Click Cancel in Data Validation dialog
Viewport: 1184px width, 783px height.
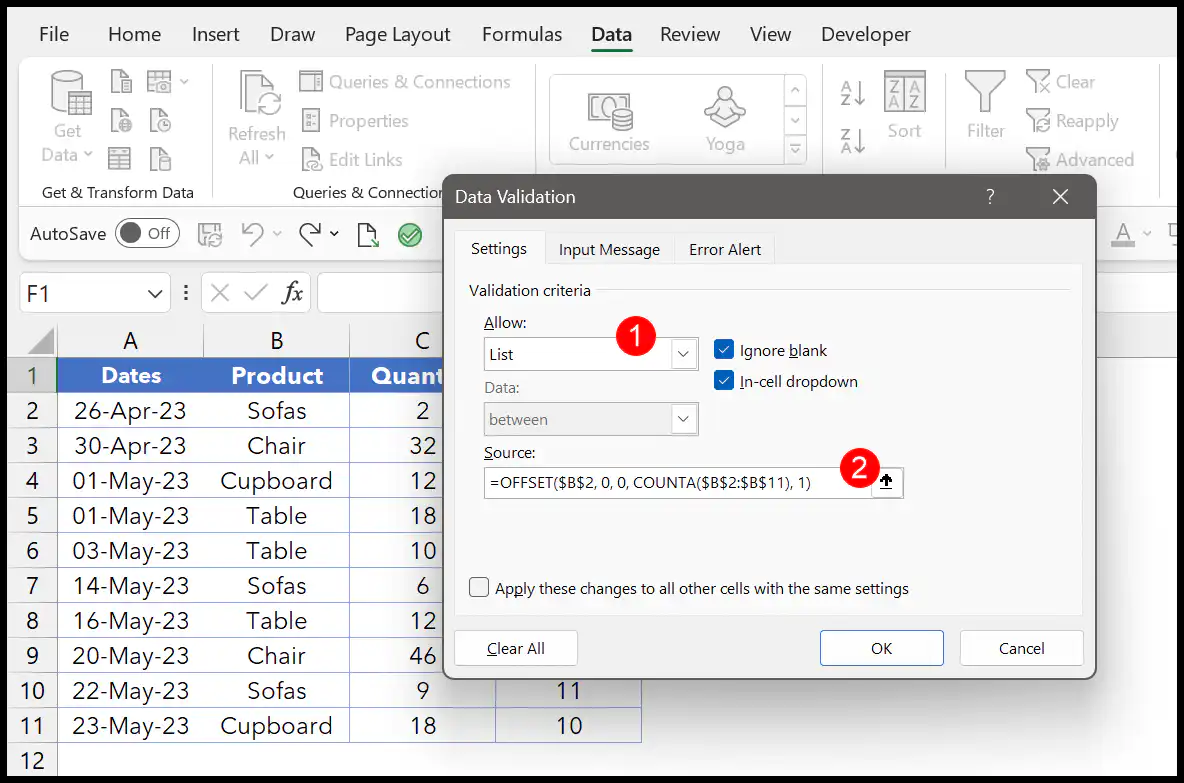(1022, 648)
